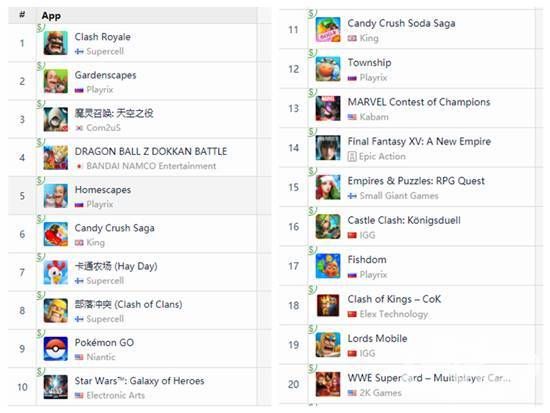Open the Candy Crush Soda Saga icon

click(x=328, y=29)
